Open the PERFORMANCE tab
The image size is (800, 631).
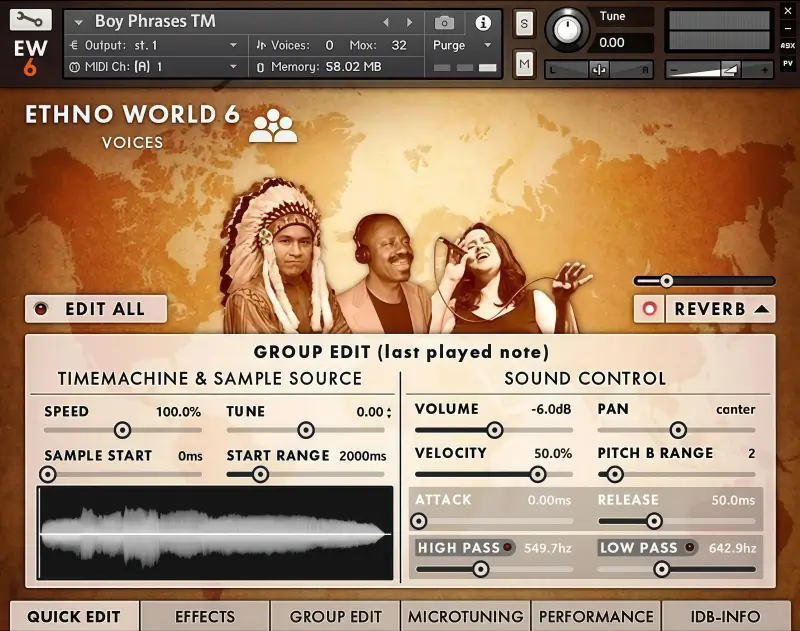pos(596,616)
